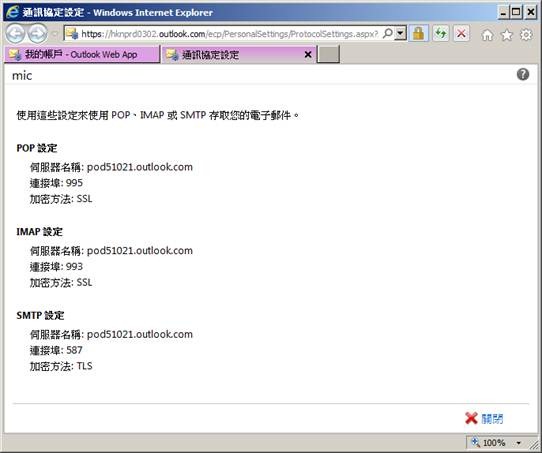The image size is (542, 453).
Task: Open the Tools gear icon
Action: click(526, 35)
